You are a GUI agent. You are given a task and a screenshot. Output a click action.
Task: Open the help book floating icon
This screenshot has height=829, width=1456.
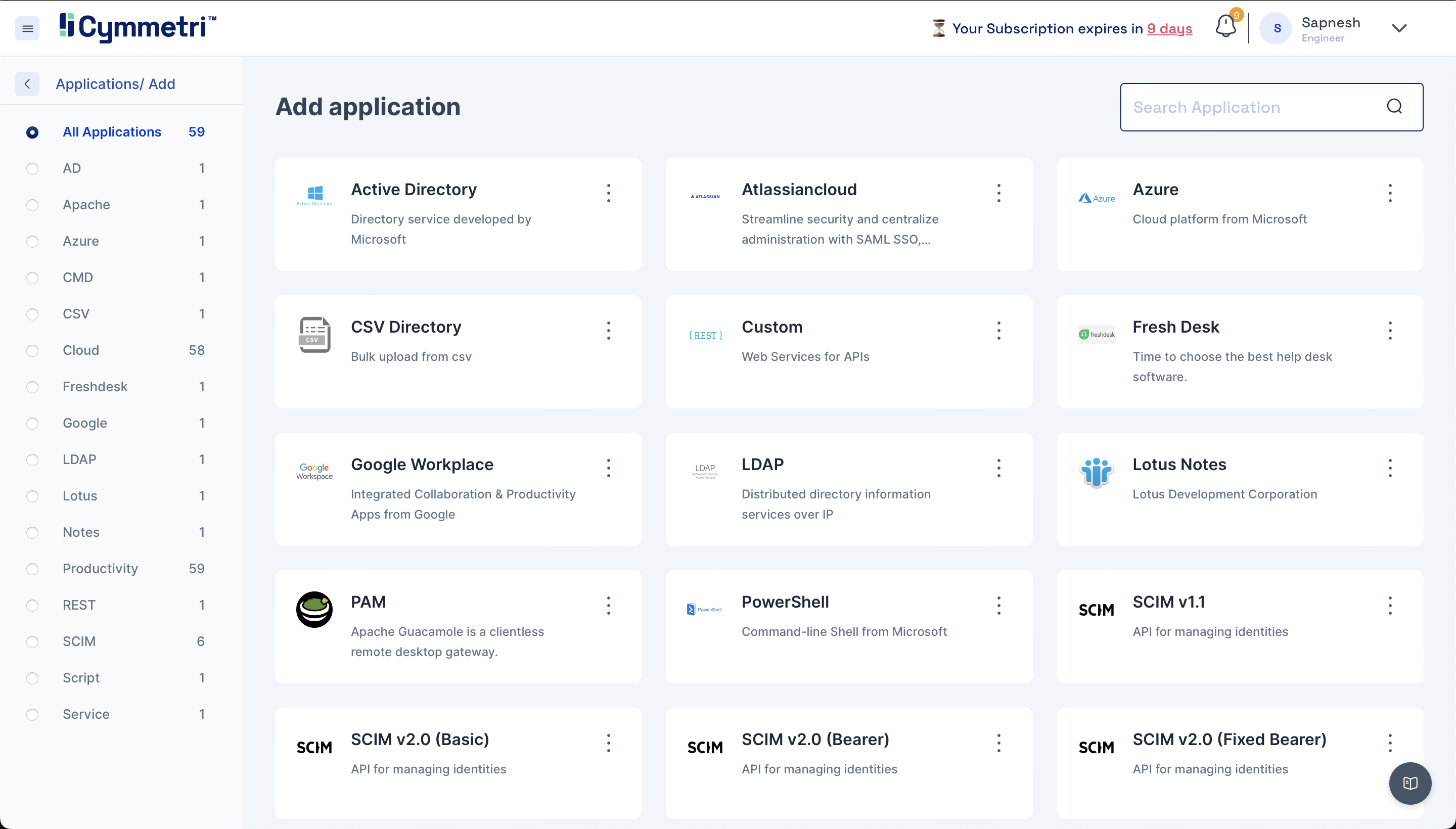[x=1410, y=784]
